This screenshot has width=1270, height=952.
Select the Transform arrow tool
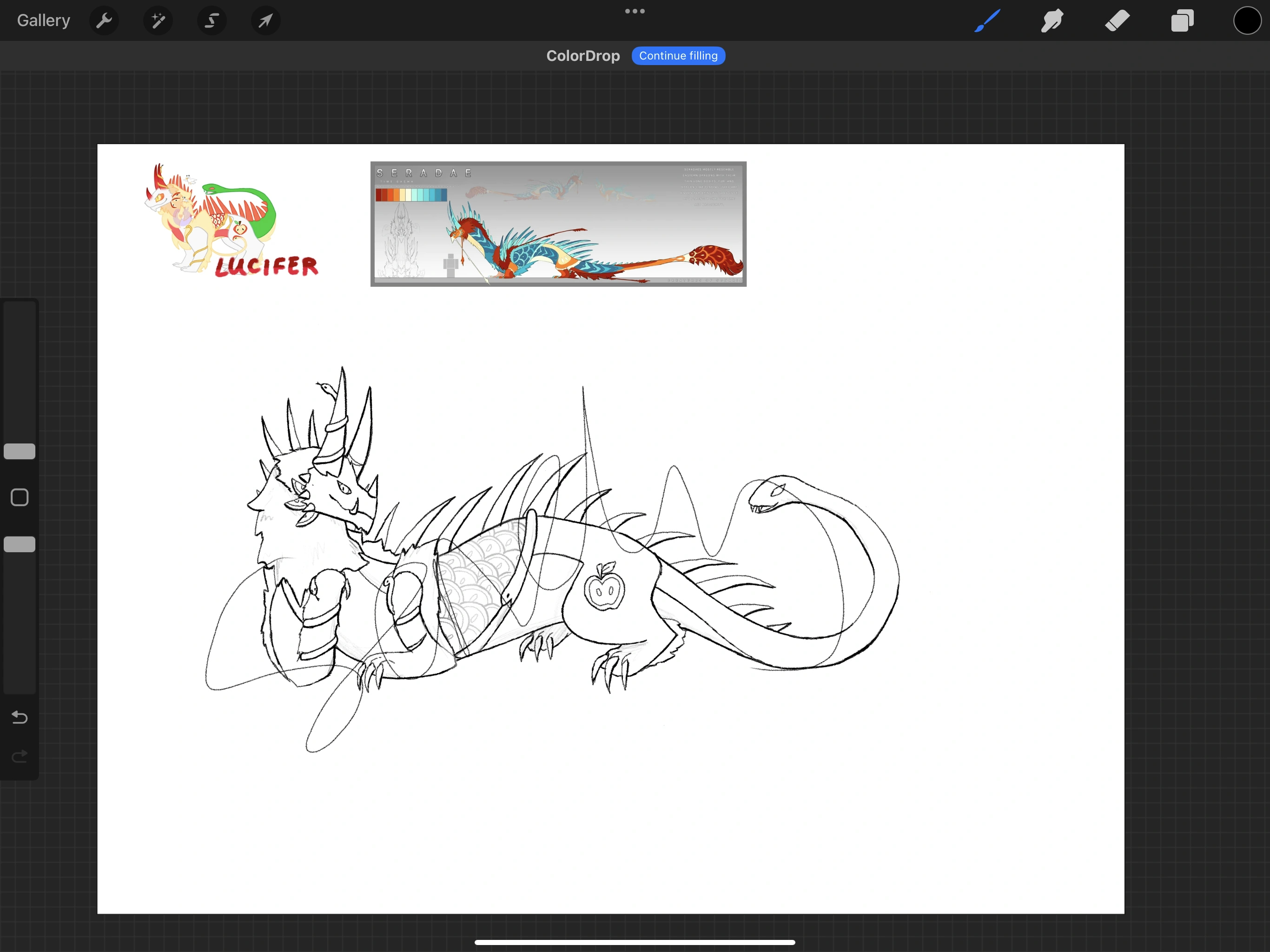tap(265, 20)
